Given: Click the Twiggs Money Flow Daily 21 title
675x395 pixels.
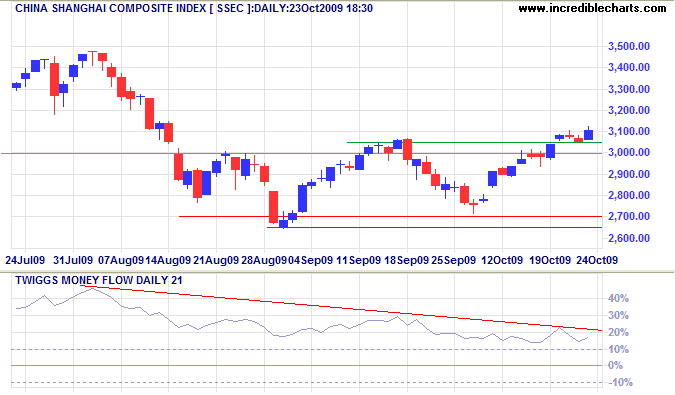Looking at the screenshot, I should pyautogui.click(x=99, y=281).
